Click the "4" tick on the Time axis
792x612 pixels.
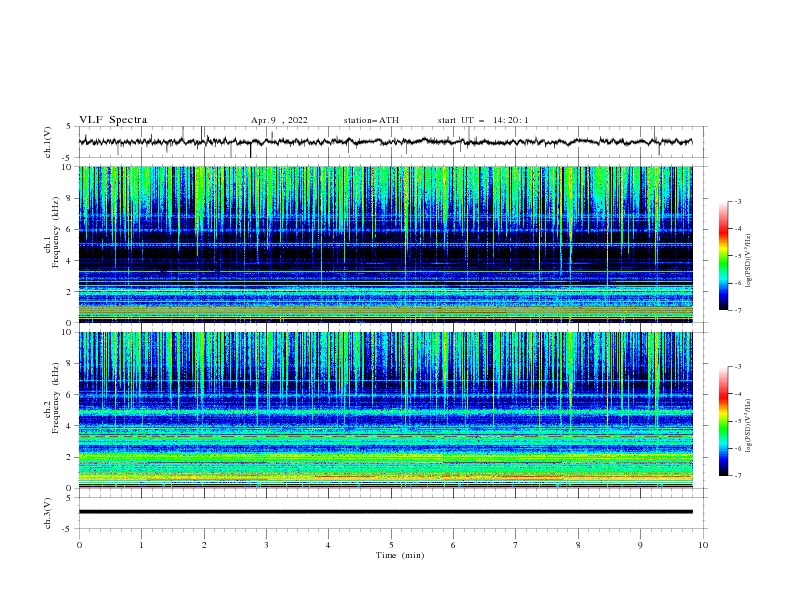(328, 545)
